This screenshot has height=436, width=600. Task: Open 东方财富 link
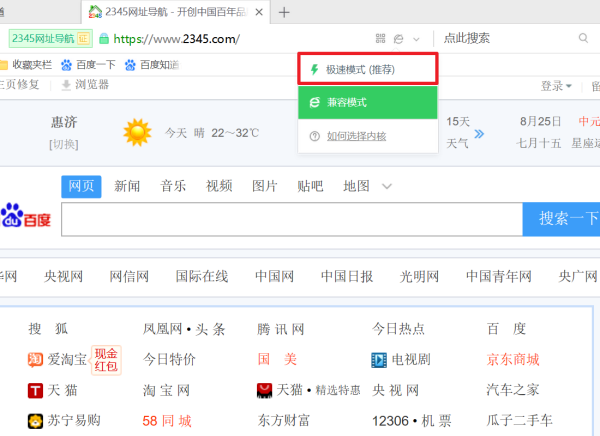point(284,420)
